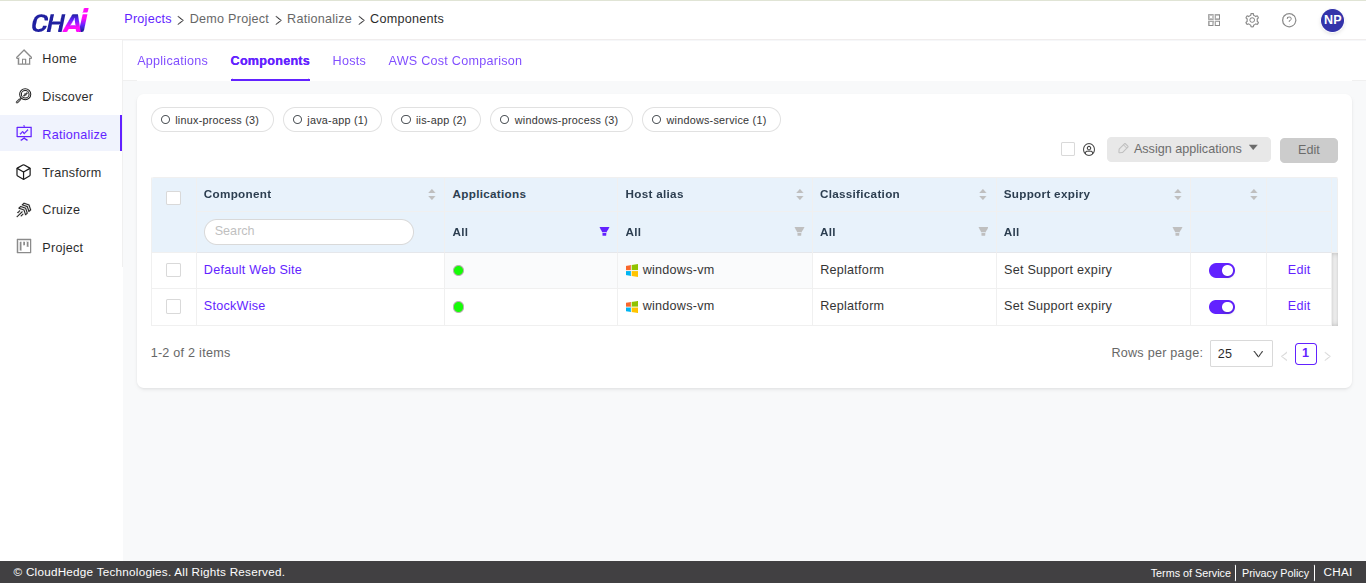Click the Applications column filter icon
The image size is (1366, 583).
tap(604, 231)
